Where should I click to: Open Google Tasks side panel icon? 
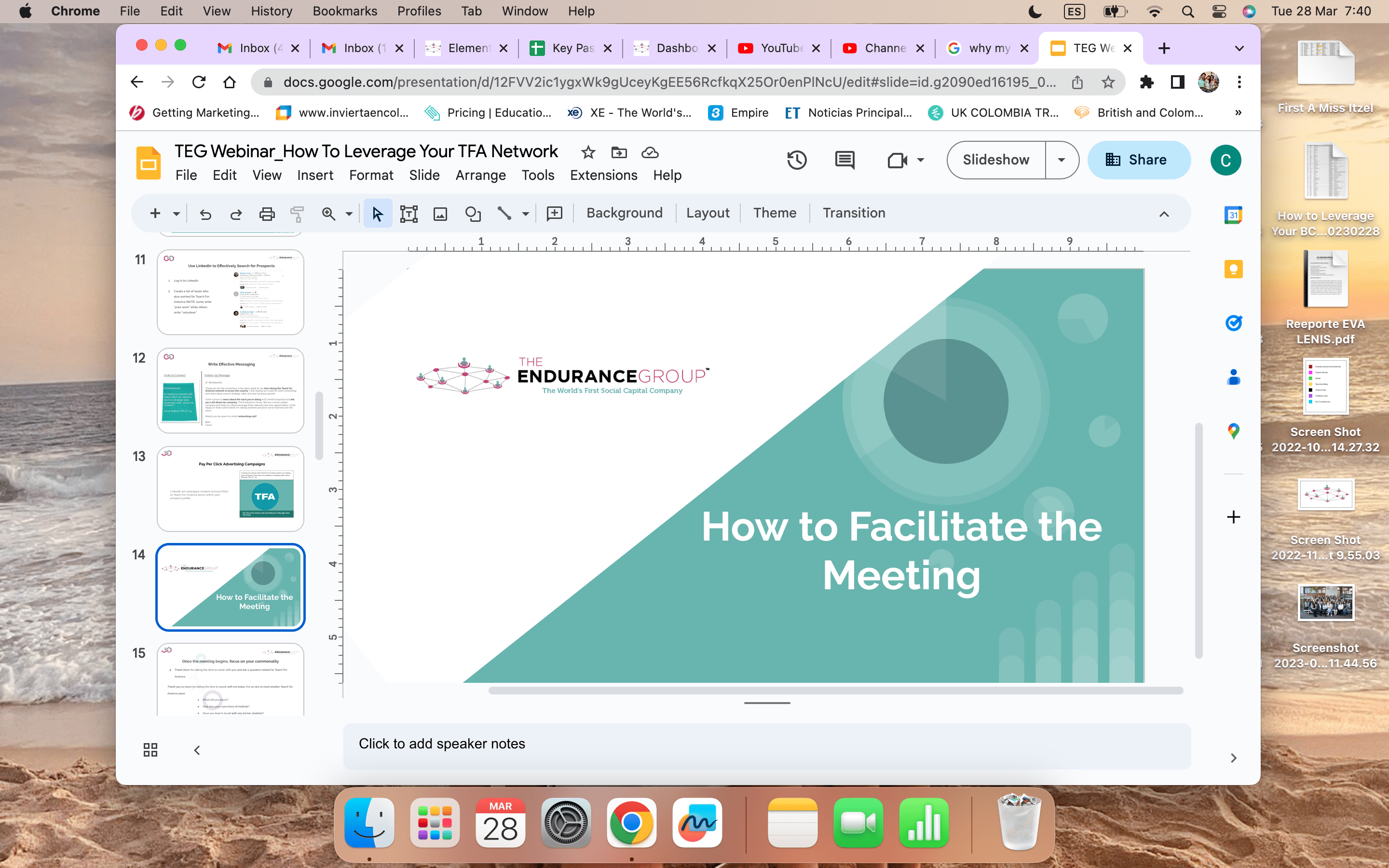[x=1233, y=323]
